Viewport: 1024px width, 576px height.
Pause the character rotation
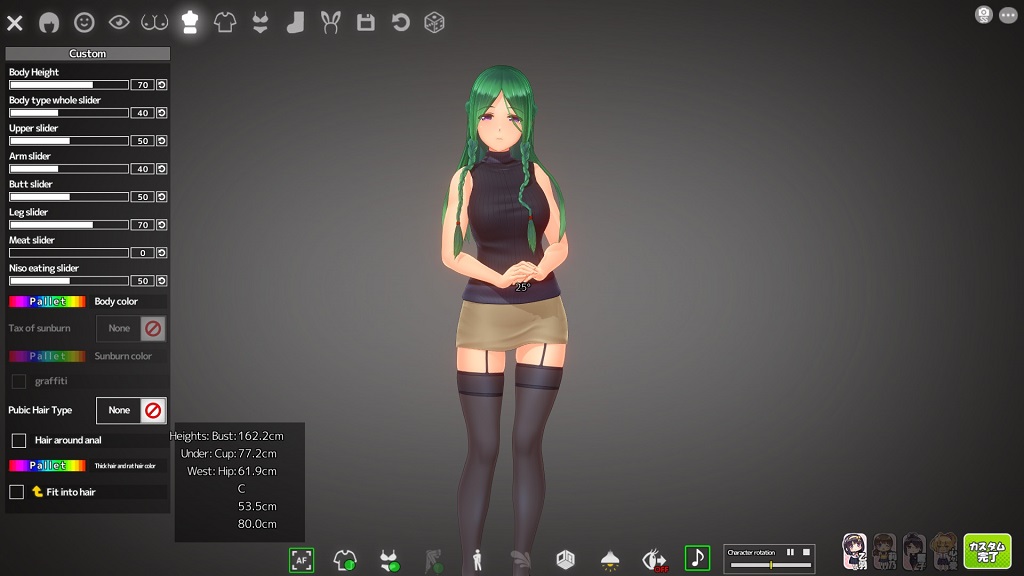790,552
